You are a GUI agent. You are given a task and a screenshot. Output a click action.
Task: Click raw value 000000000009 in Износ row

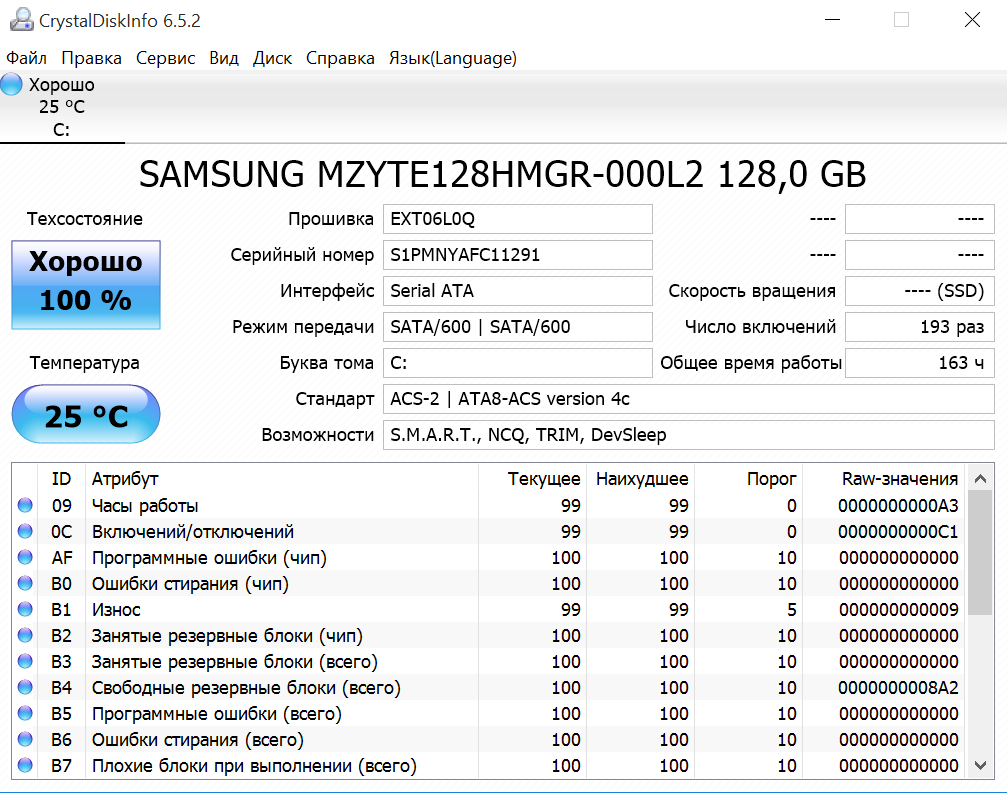(898, 609)
